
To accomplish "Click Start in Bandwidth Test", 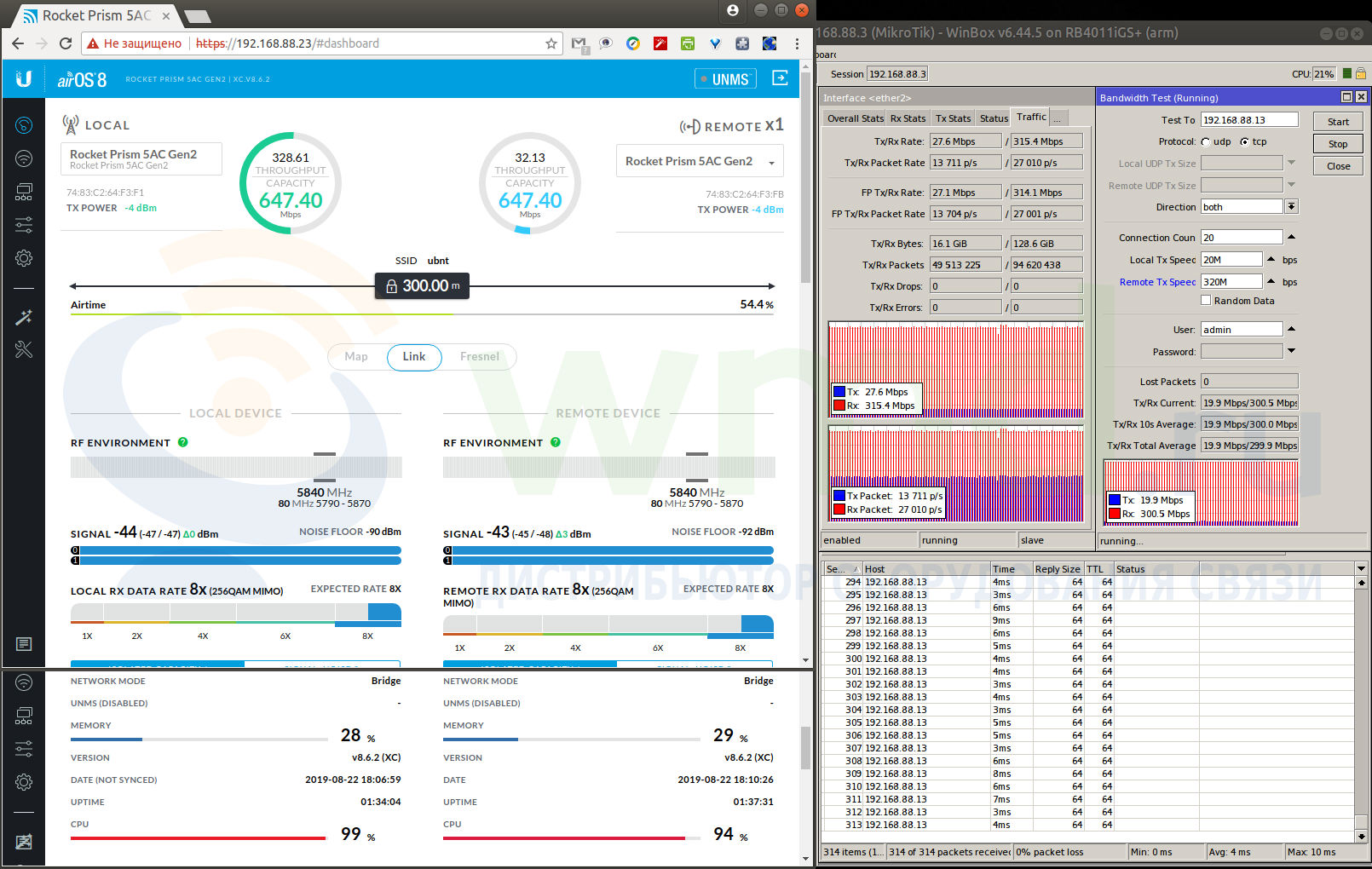I will coord(1338,122).
